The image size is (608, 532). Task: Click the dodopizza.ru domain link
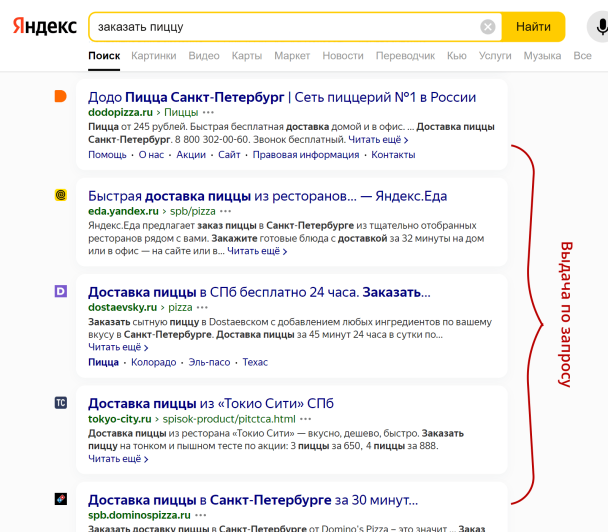[x=120, y=112]
